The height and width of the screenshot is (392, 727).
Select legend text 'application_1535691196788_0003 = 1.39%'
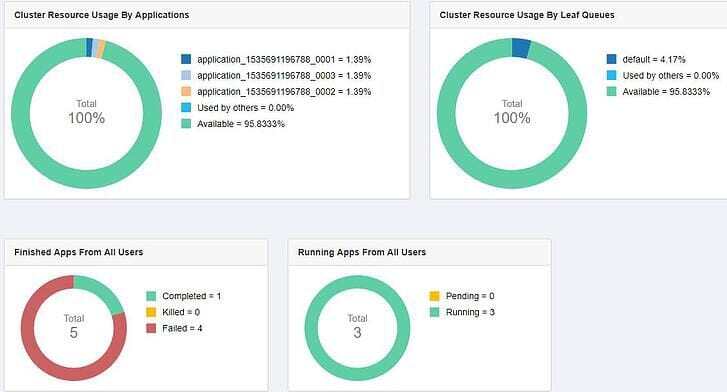pos(284,75)
